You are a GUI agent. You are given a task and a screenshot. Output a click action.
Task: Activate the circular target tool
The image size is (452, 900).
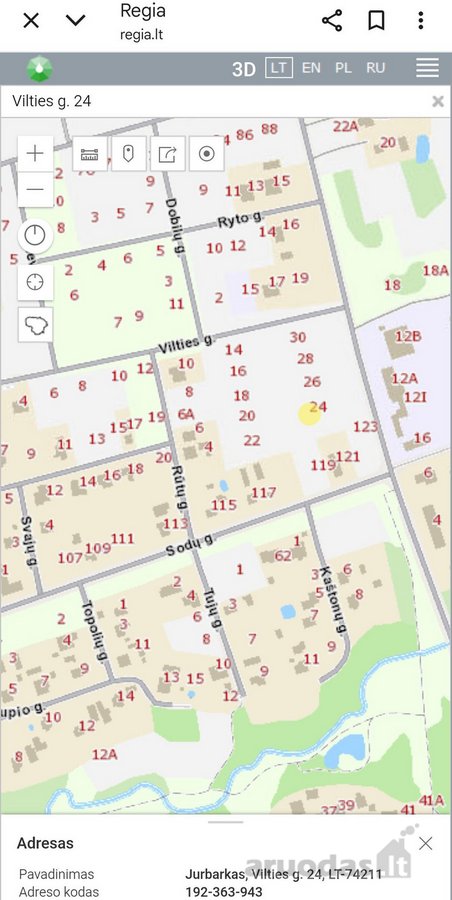point(207,154)
